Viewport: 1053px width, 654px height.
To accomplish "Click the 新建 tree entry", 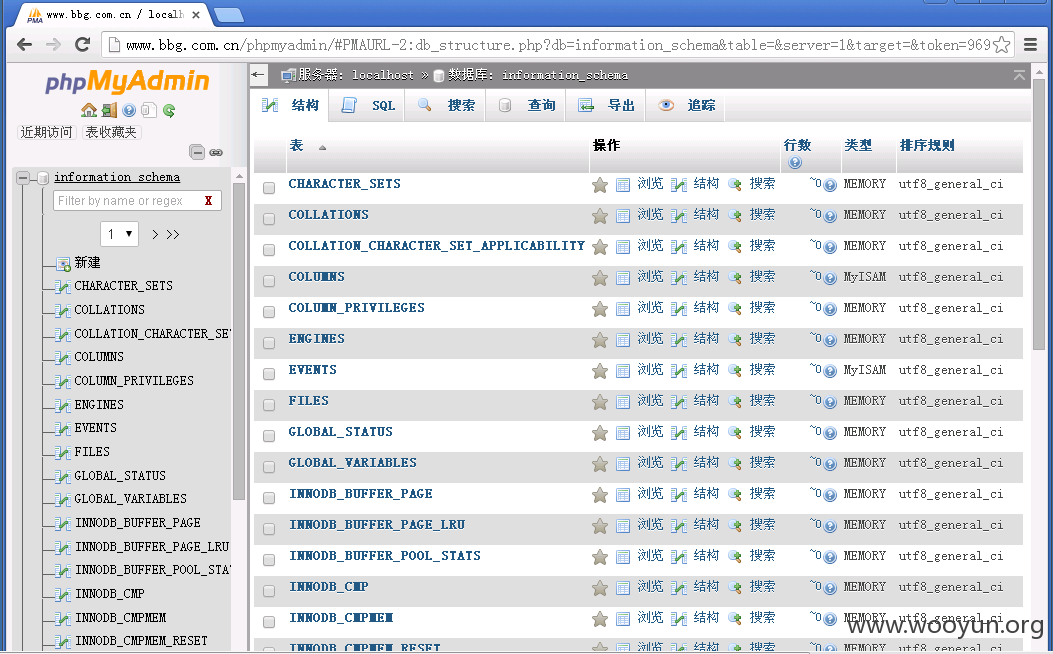I will click(x=87, y=263).
